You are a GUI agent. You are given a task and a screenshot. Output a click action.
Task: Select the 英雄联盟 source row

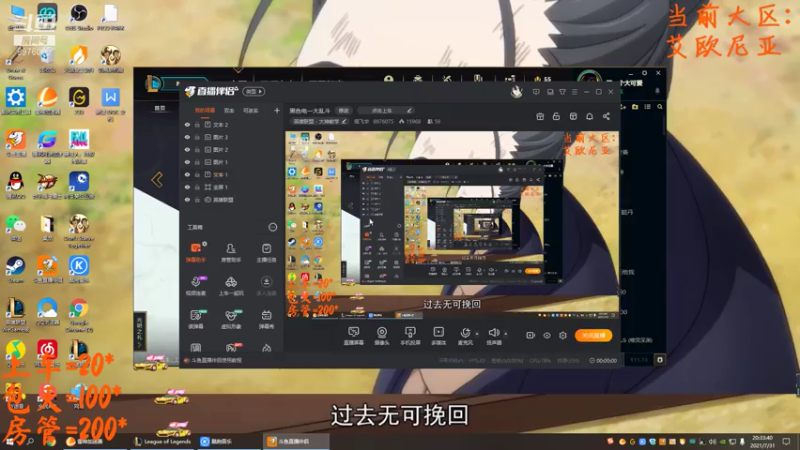tap(232, 199)
